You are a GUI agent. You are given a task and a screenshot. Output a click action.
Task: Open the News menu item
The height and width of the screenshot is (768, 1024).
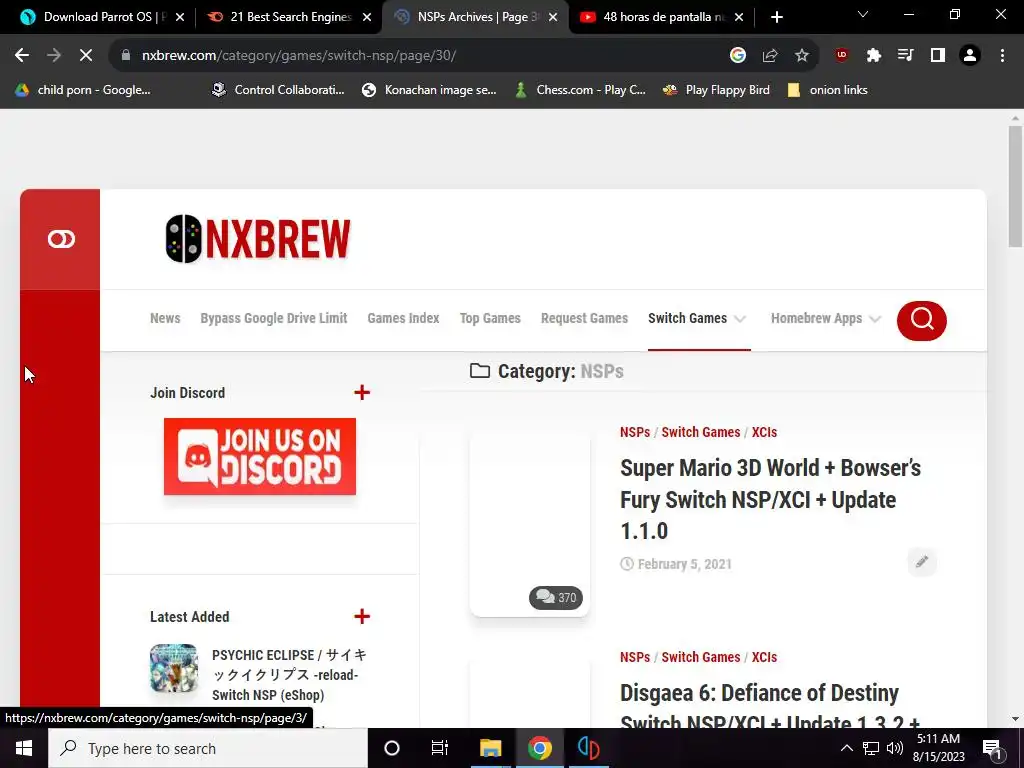pyautogui.click(x=165, y=318)
